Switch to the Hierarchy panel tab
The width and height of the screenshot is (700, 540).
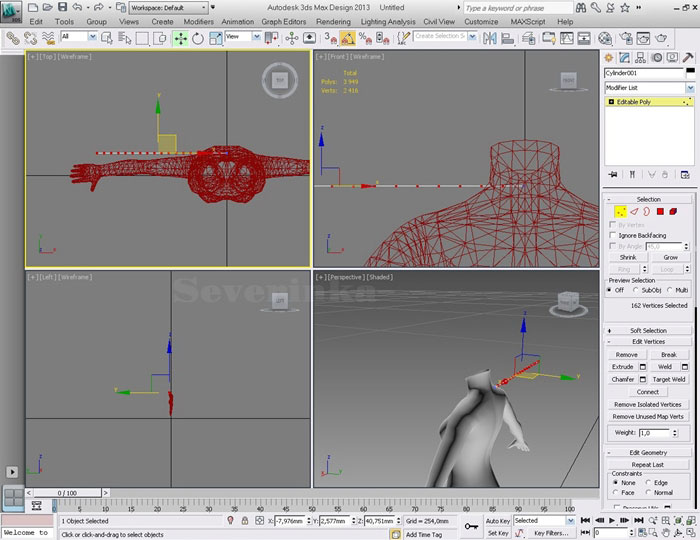point(641,58)
